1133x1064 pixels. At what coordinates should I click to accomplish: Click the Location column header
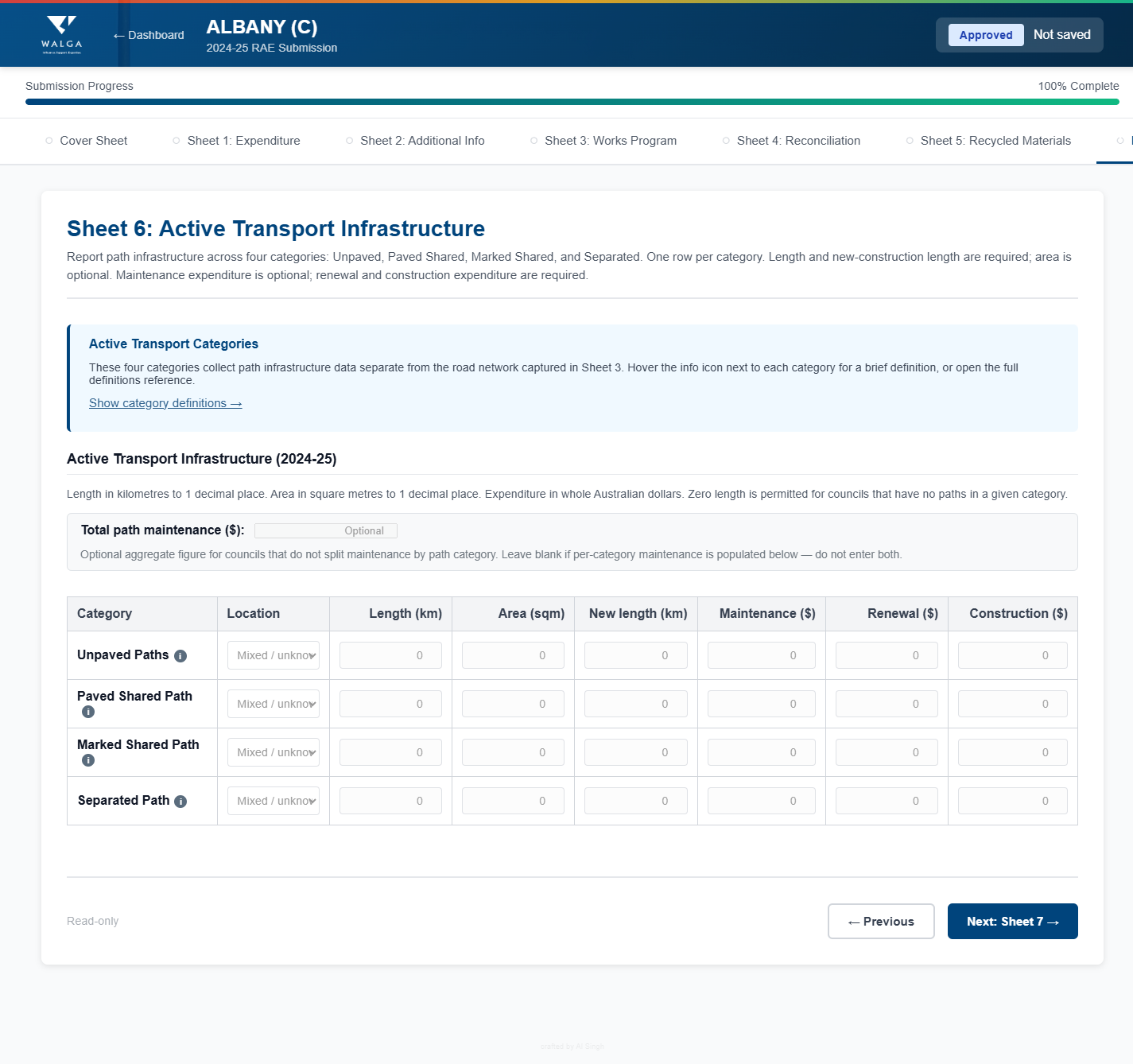click(x=274, y=614)
